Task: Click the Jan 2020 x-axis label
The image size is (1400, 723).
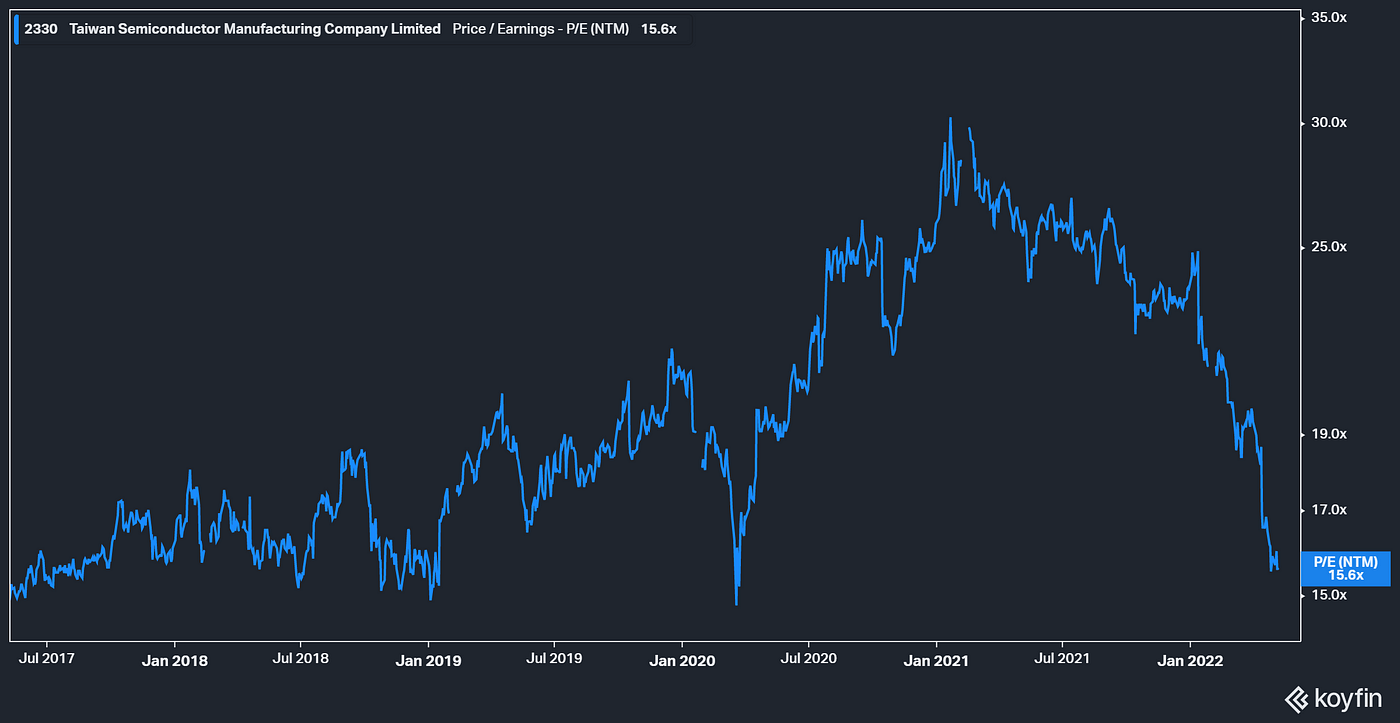Action: (x=682, y=660)
